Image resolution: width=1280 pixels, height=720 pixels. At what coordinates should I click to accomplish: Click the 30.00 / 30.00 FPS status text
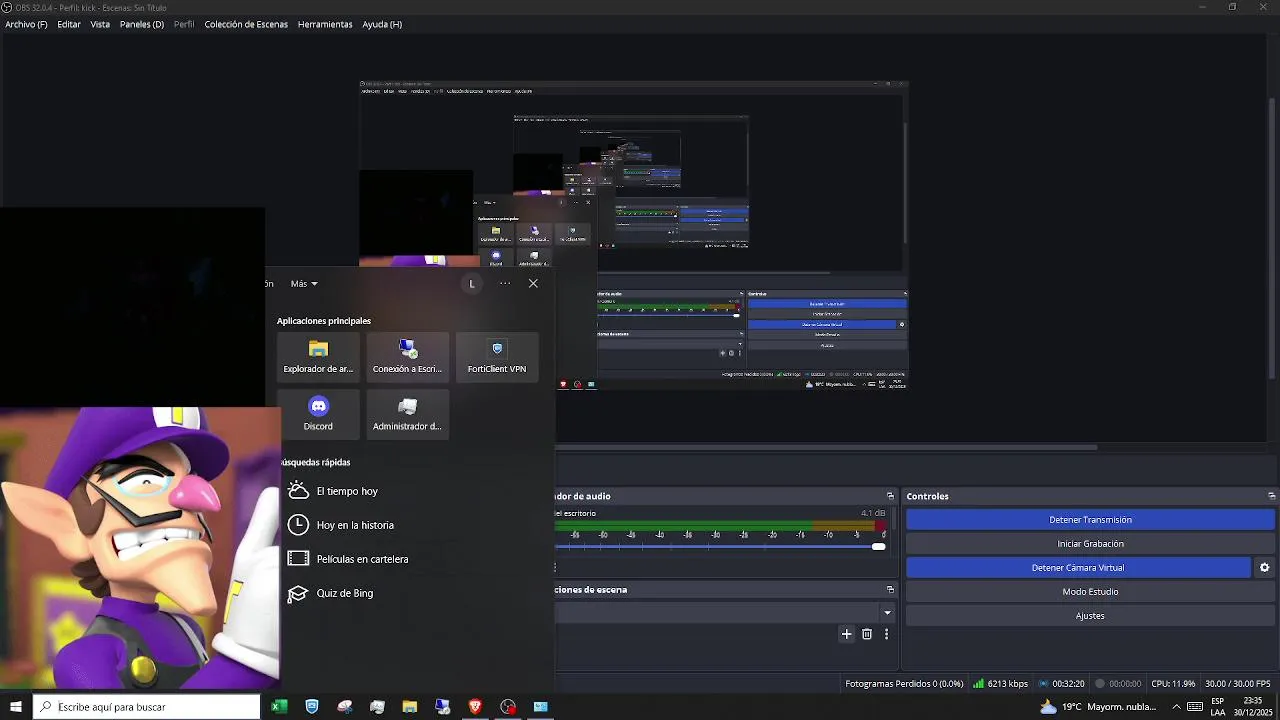point(1238,684)
